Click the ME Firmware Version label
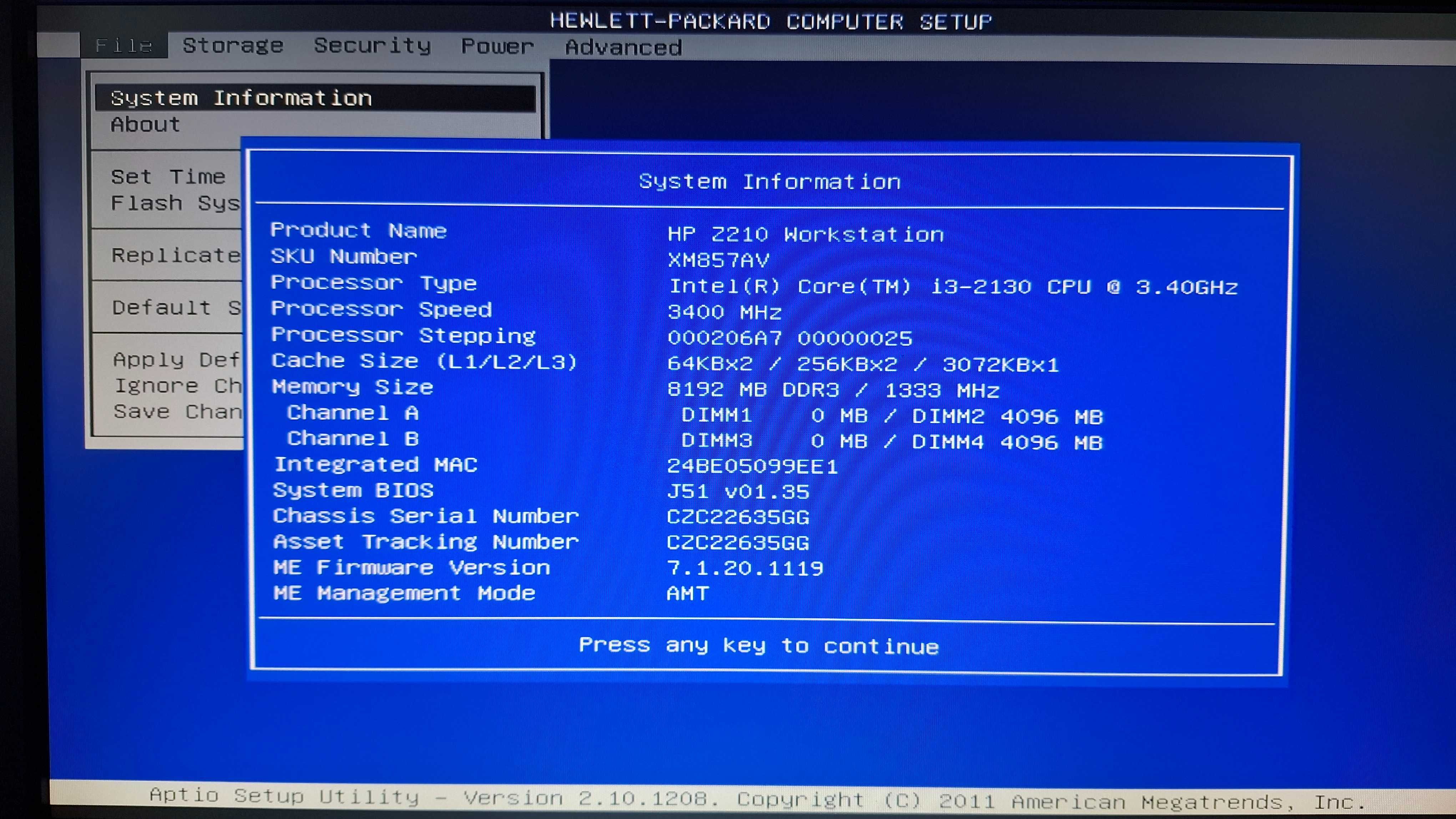 pyautogui.click(x=411, y=568)
